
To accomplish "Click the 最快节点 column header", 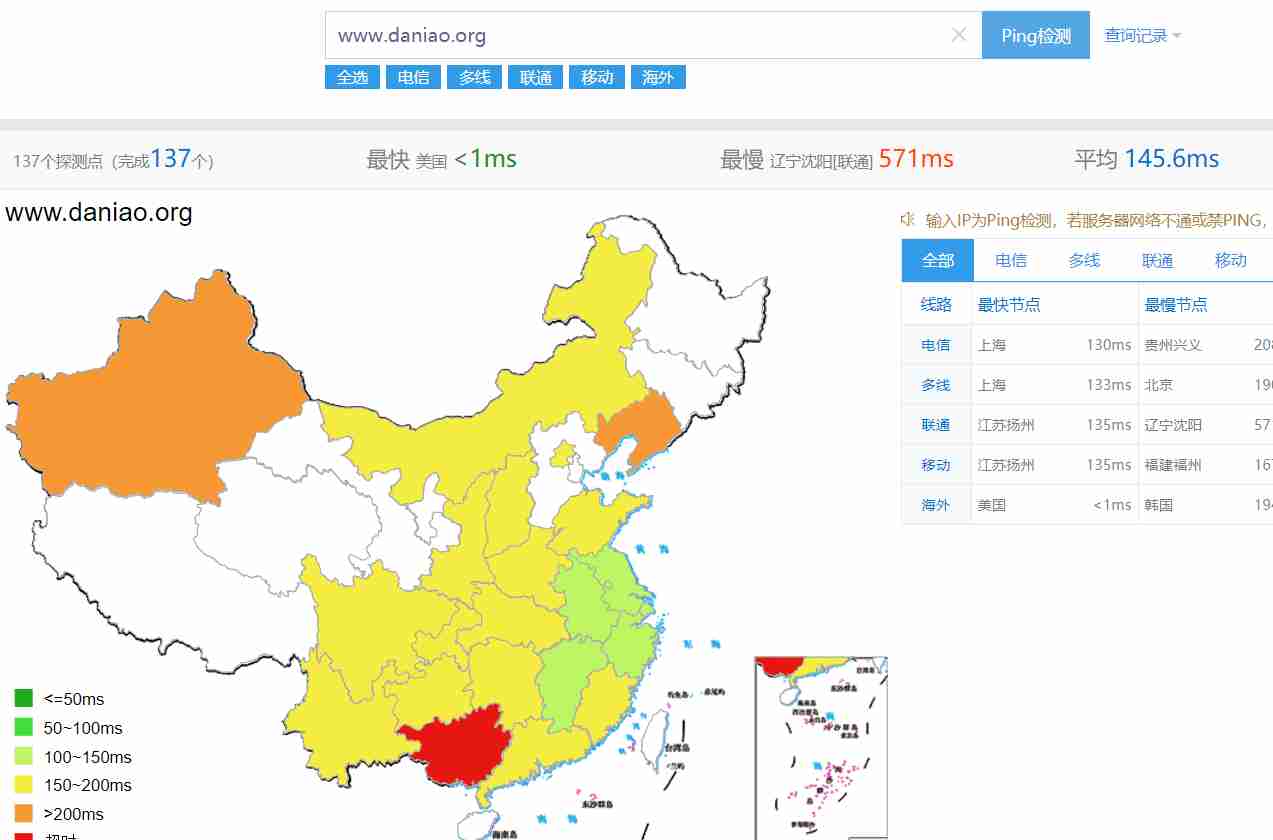I will [1009, 305].
